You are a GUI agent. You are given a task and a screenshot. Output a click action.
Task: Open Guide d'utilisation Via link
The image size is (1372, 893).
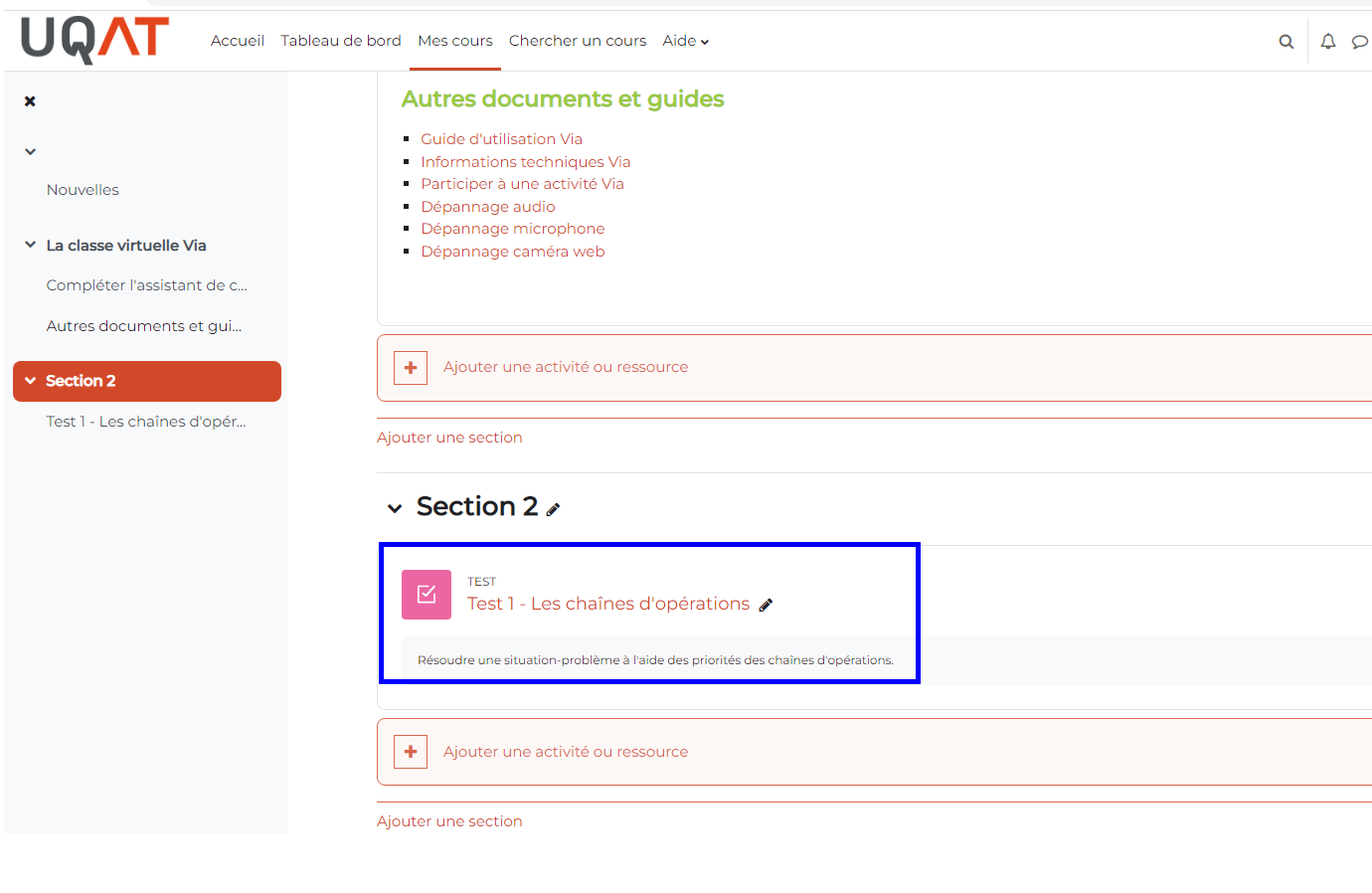coord(501,139)
